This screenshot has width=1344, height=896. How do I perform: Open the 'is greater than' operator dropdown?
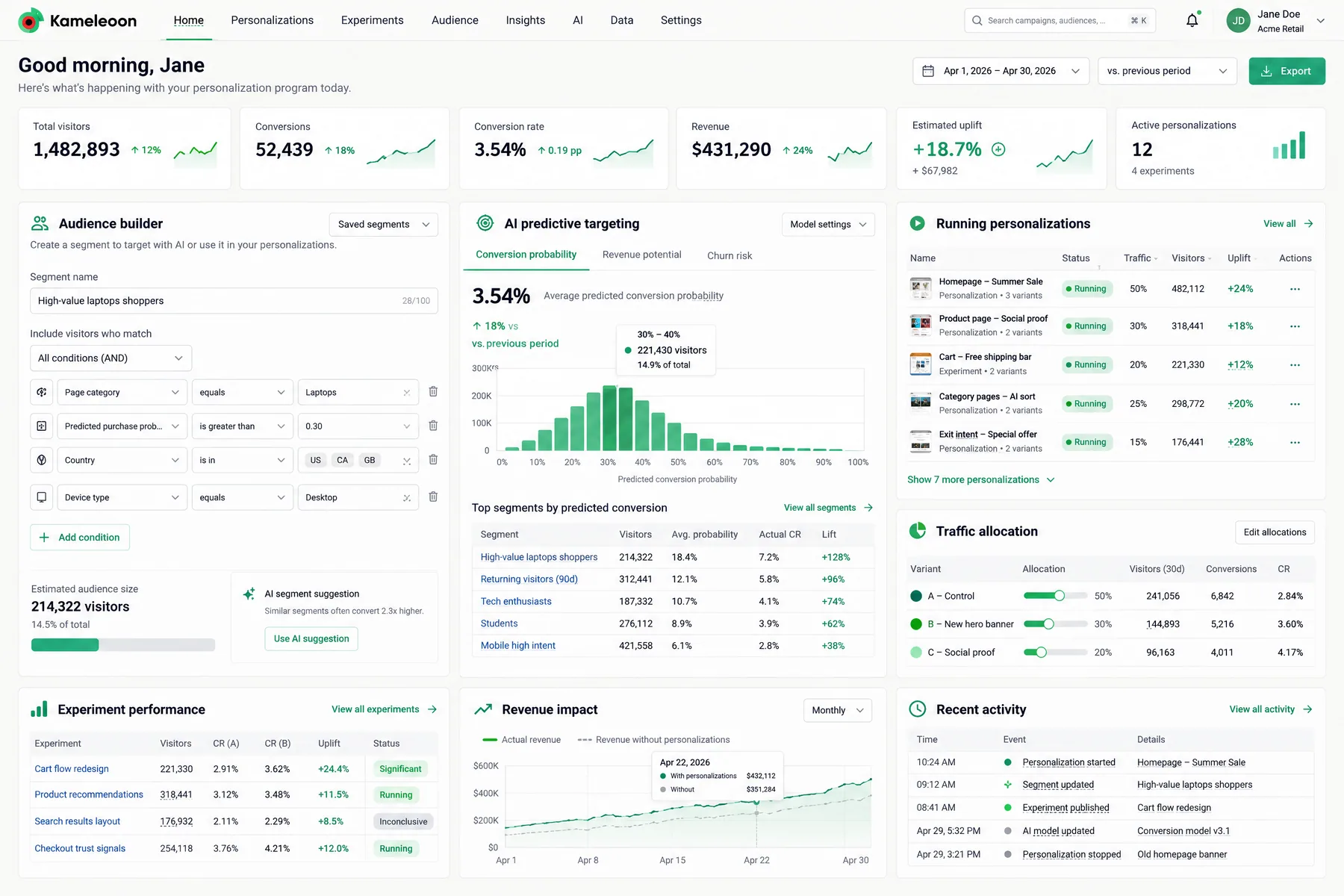242,426
